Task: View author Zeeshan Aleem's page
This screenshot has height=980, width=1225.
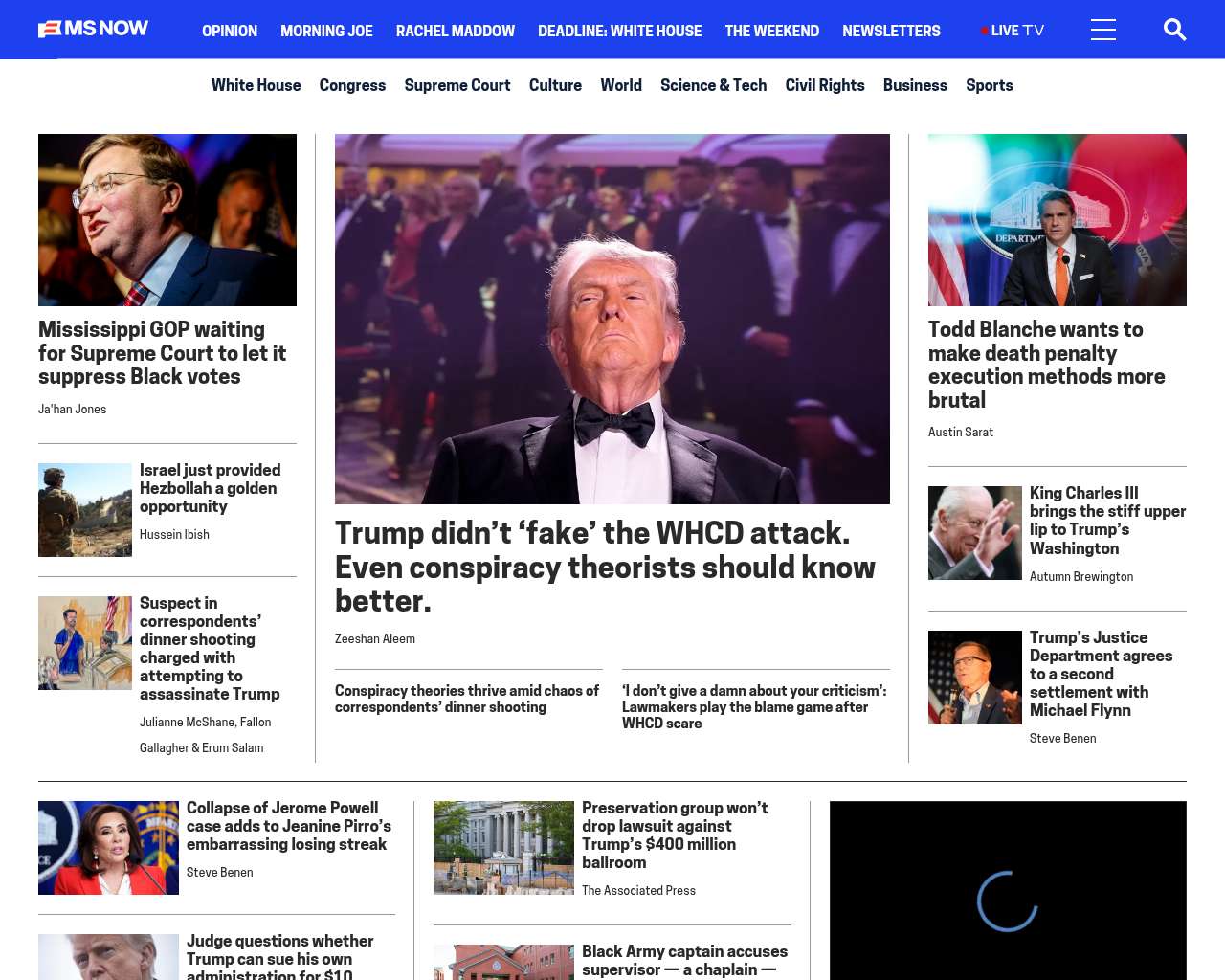Action: [x=375, y=638]
